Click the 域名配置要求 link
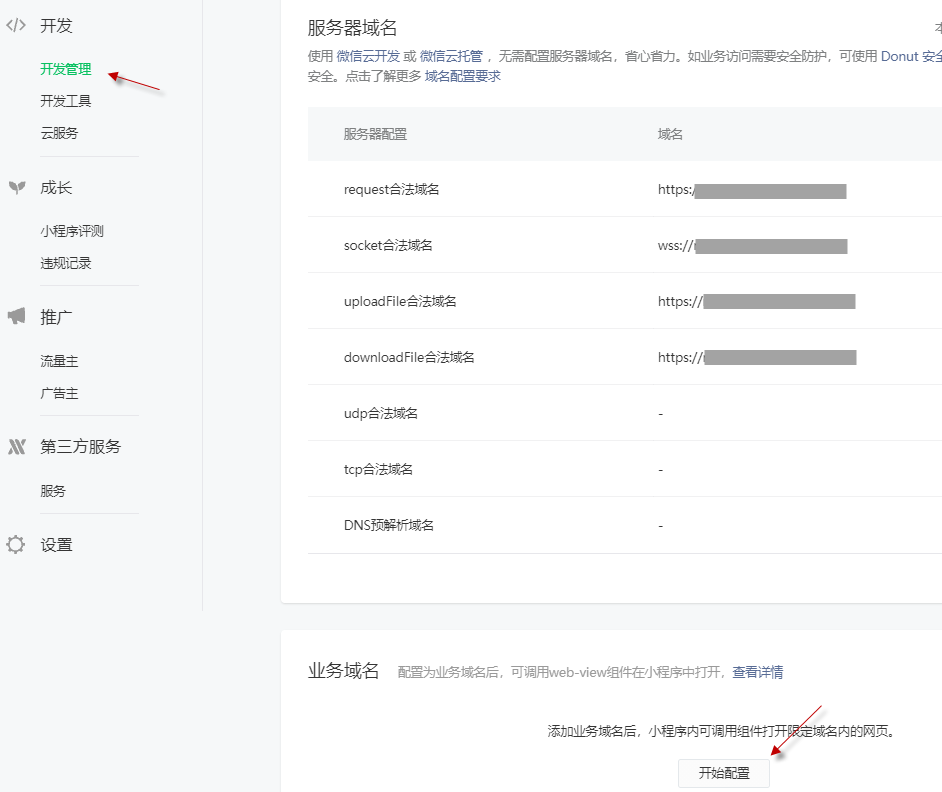 [x=462, y=76]
